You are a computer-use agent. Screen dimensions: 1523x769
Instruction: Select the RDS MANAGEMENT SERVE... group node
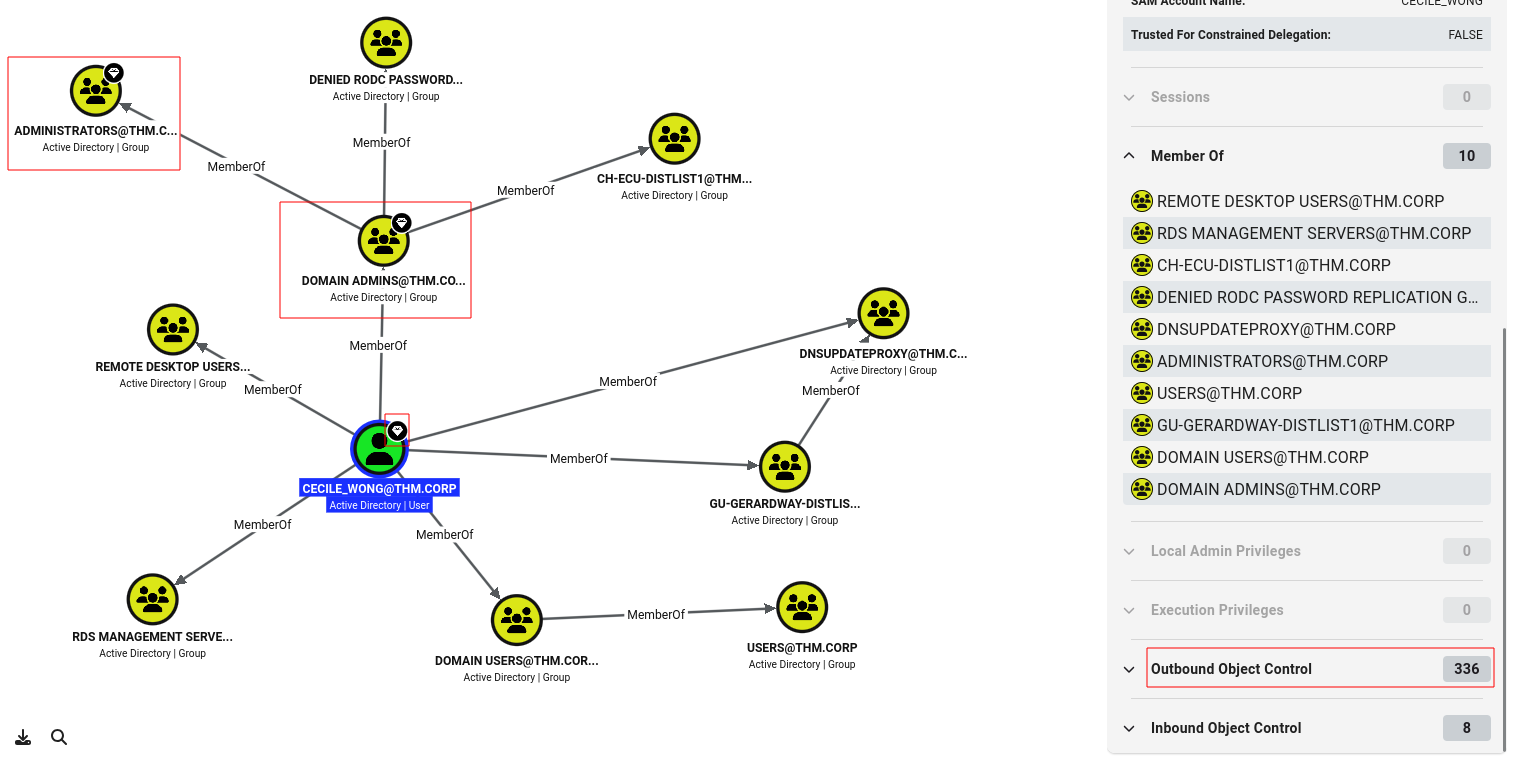point(153,599)
